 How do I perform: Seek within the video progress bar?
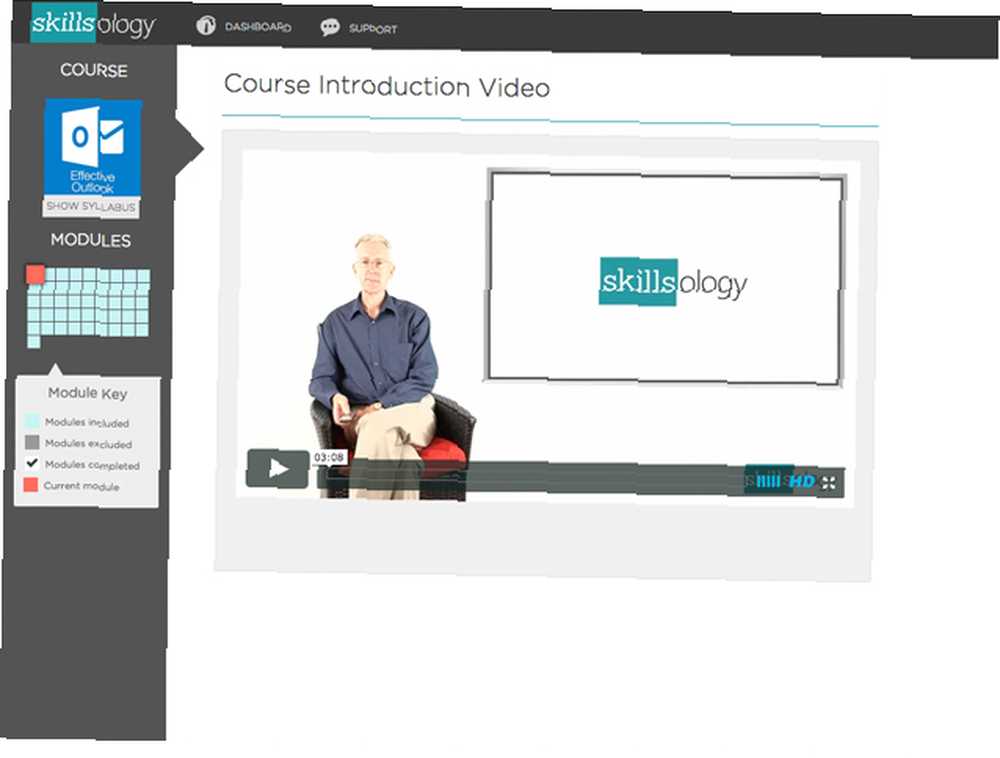pos(529,478)
